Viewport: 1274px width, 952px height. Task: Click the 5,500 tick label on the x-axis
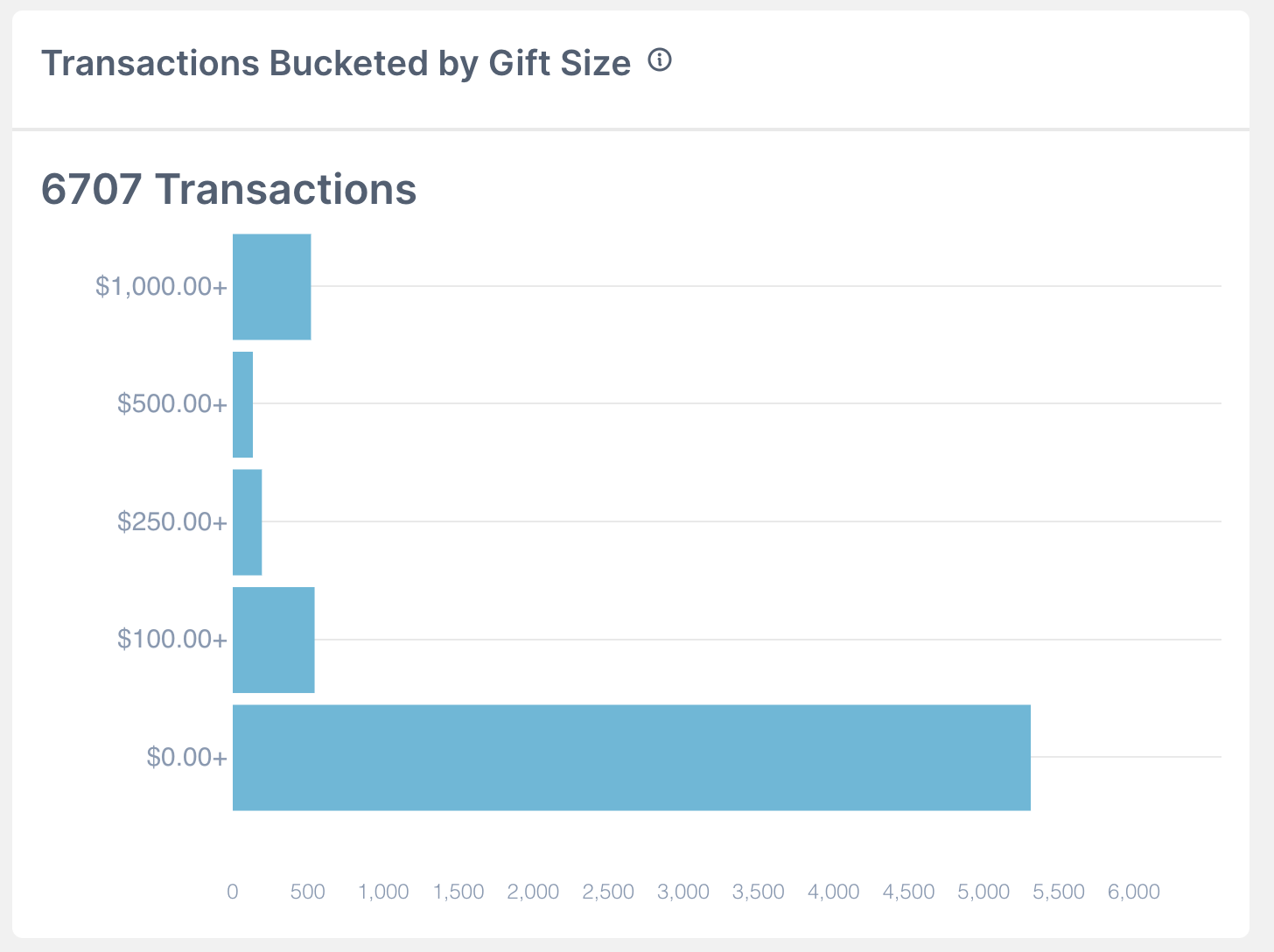1059,892
